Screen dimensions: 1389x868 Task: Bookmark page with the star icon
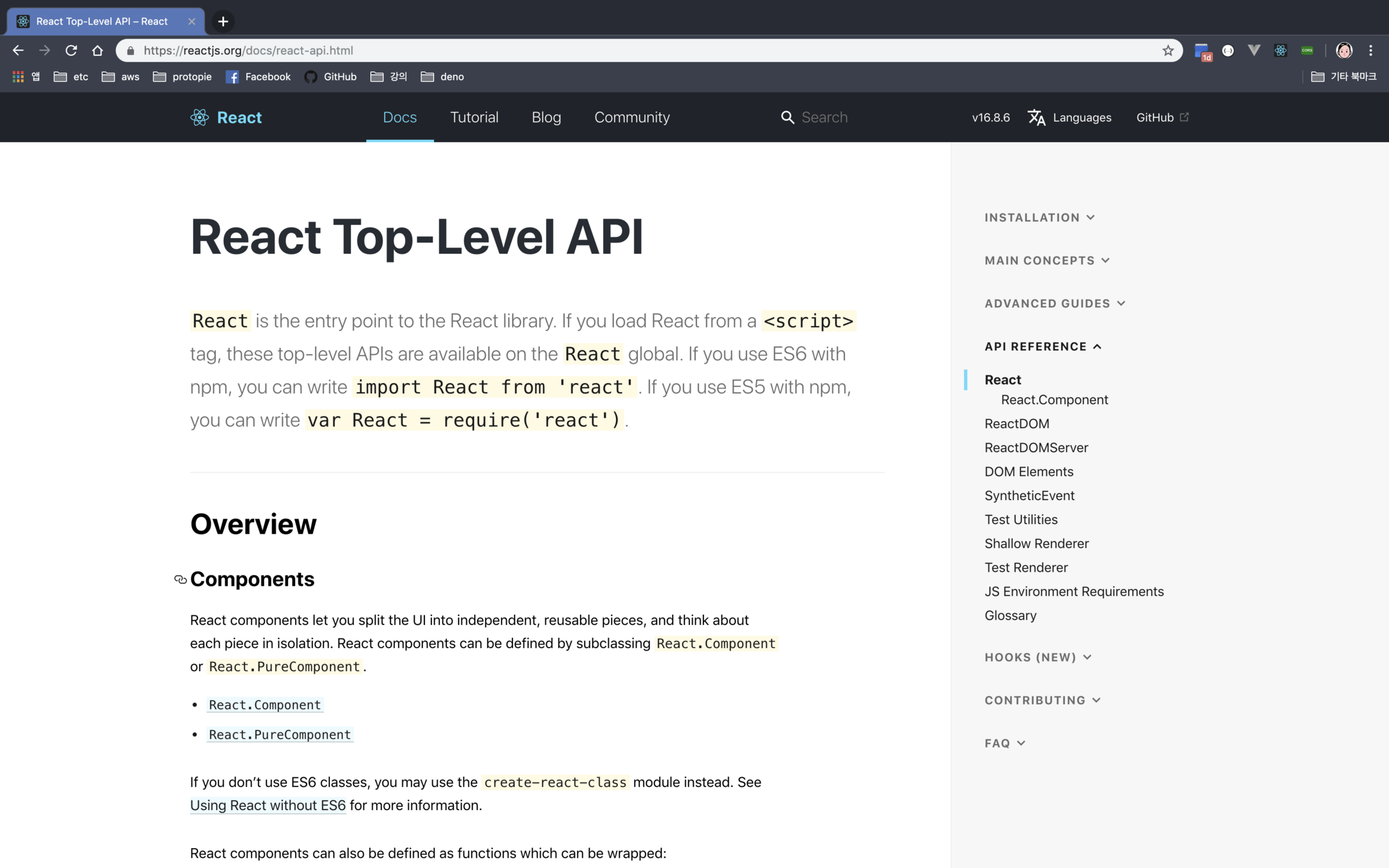pos(1168,50)
